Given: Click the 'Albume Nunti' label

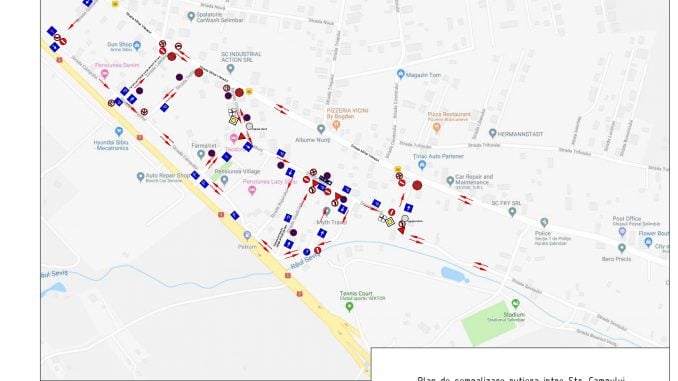Looking at the screenshot, I should coord(313,140).
